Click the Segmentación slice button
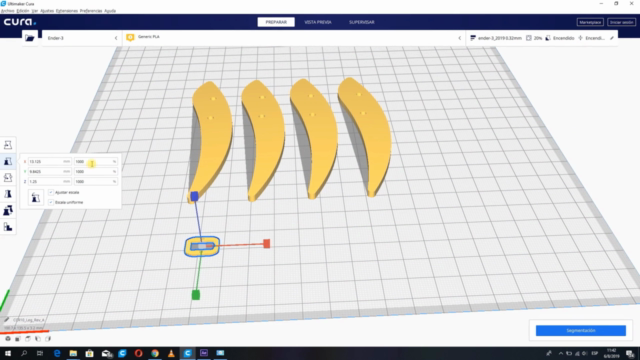 [581, 330]
